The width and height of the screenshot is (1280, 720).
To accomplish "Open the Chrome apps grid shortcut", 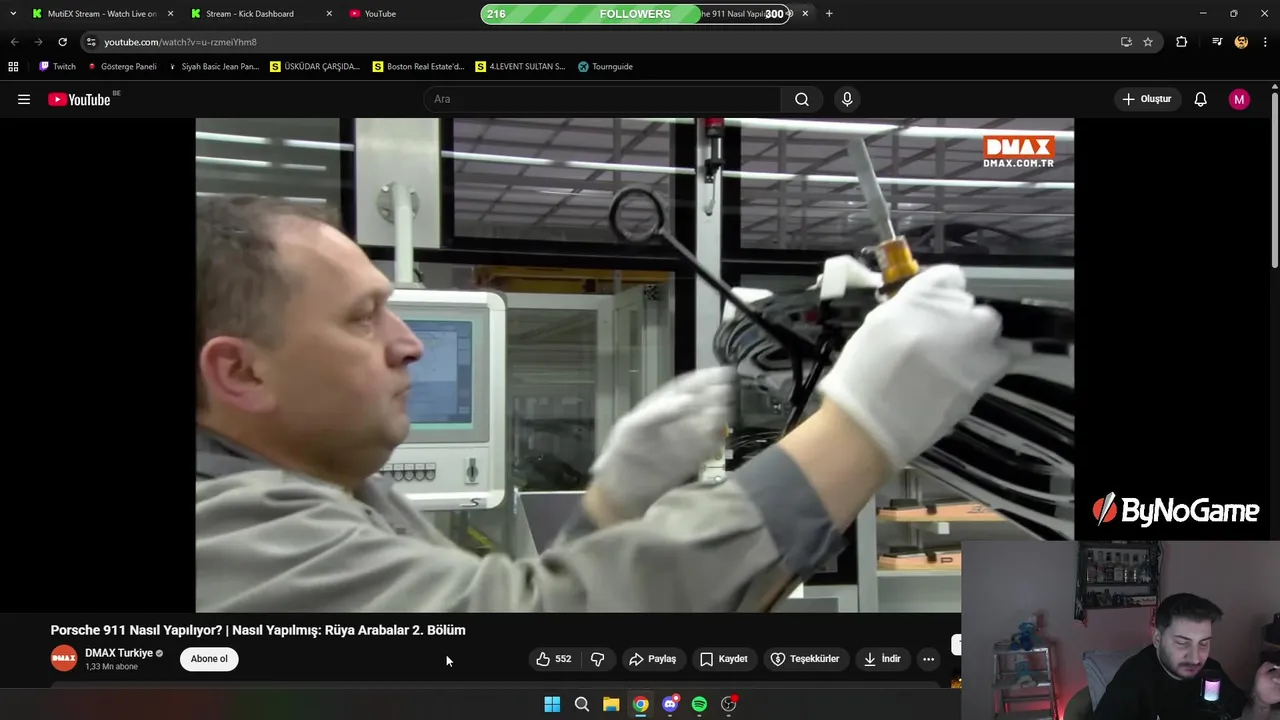I will (x=13, y=66).
